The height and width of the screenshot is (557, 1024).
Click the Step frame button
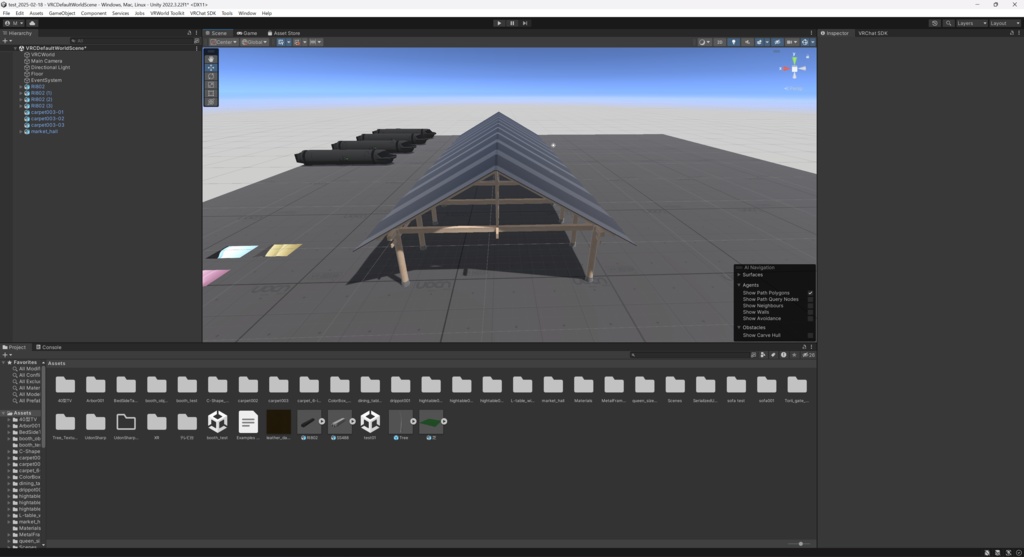524,23
